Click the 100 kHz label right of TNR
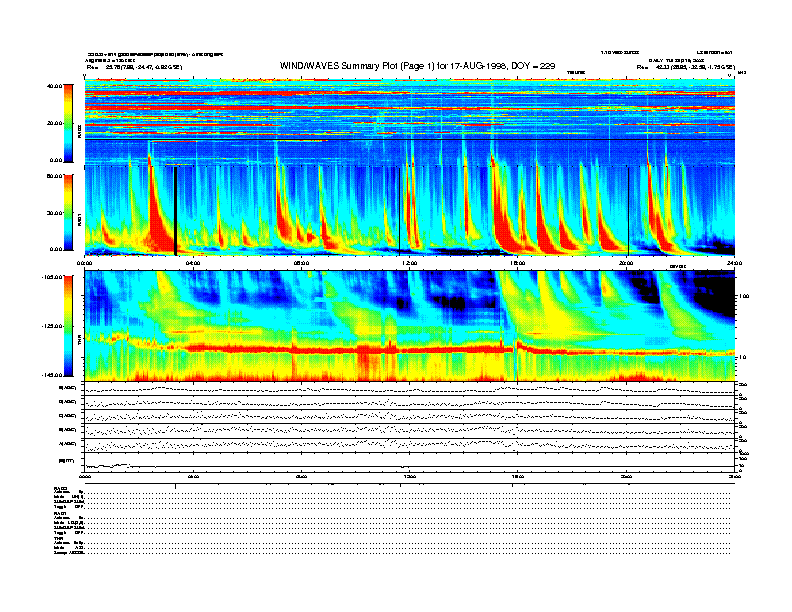 (x=743, y=296)
